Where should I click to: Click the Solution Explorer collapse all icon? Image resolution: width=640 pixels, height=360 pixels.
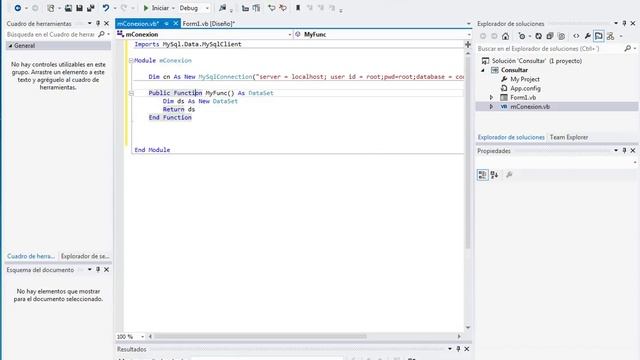click(x=550, y=36)
